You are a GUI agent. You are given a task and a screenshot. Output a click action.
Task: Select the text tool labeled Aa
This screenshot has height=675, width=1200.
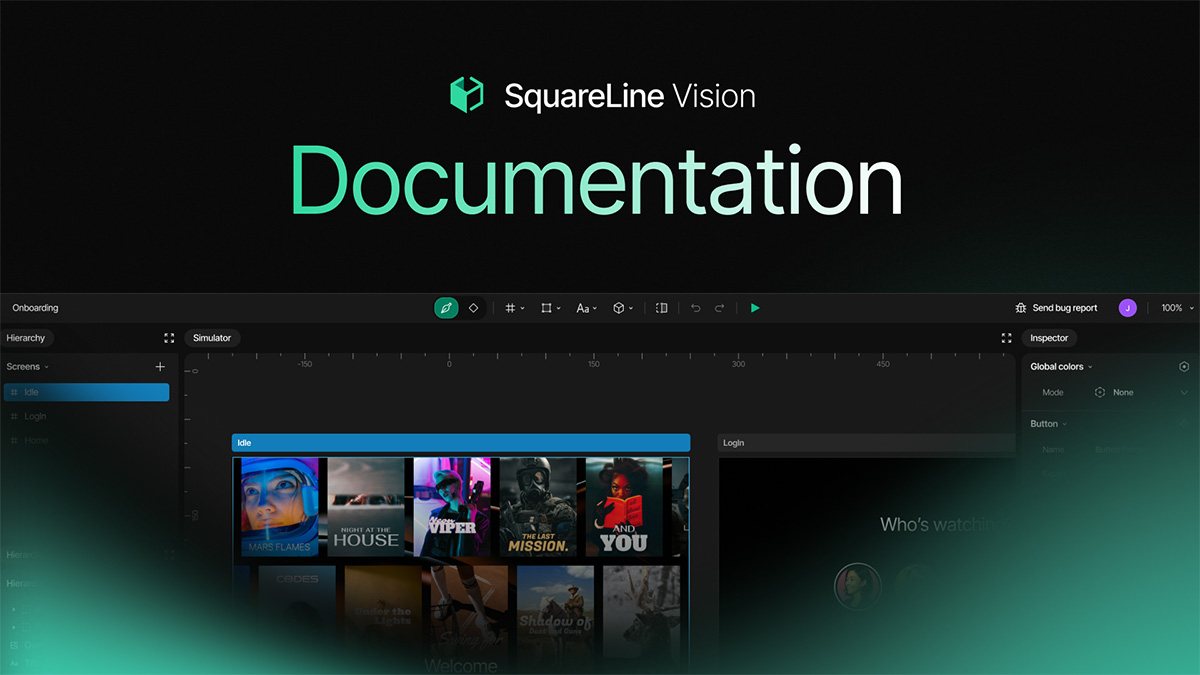[584, 308]
